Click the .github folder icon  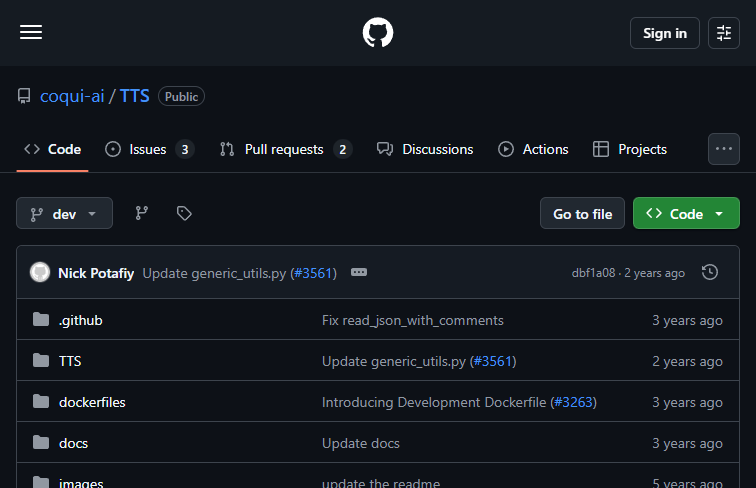[x=41, y=319]
